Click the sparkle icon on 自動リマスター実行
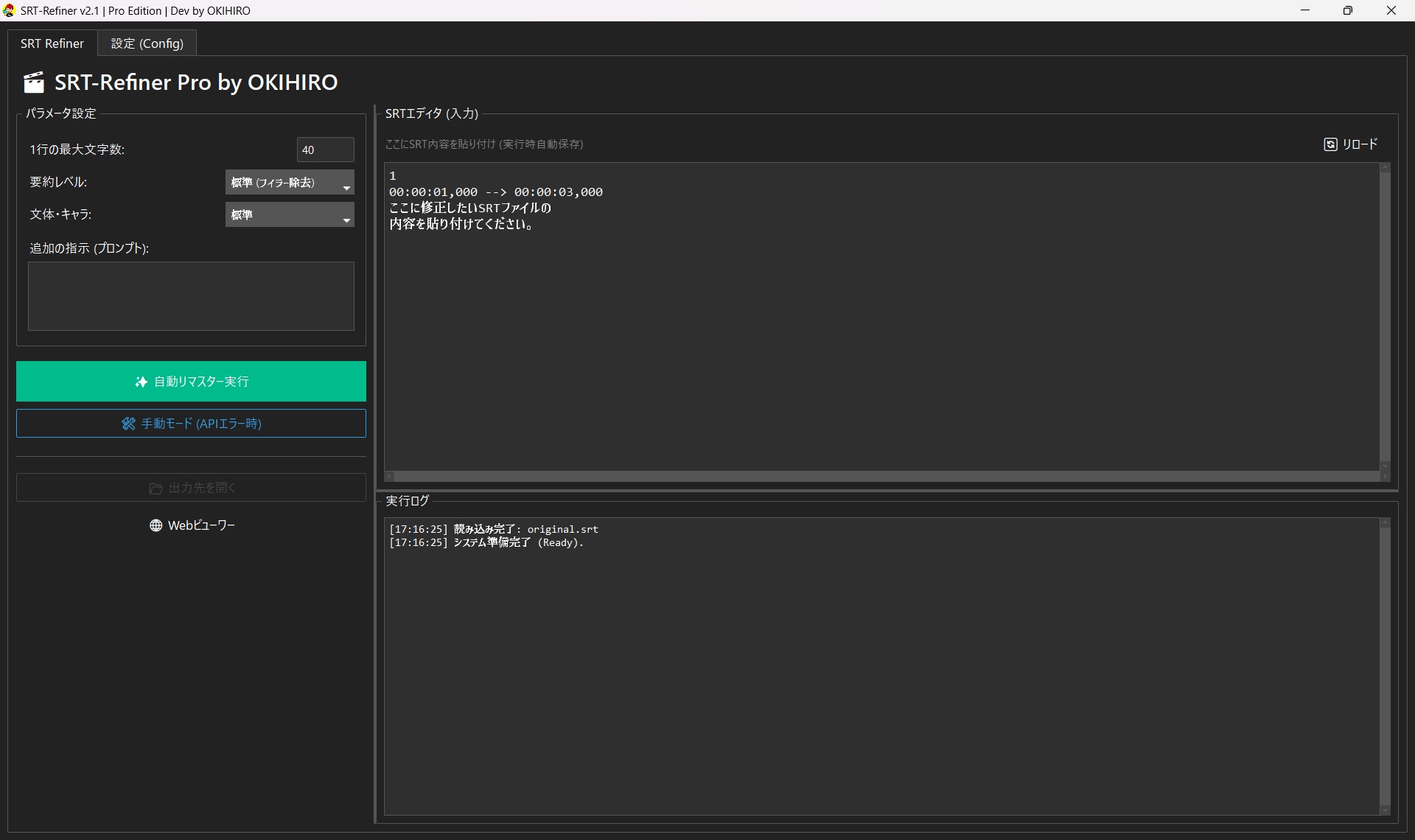The width and height of the screenshot is (1415, 840). point(141,381)
